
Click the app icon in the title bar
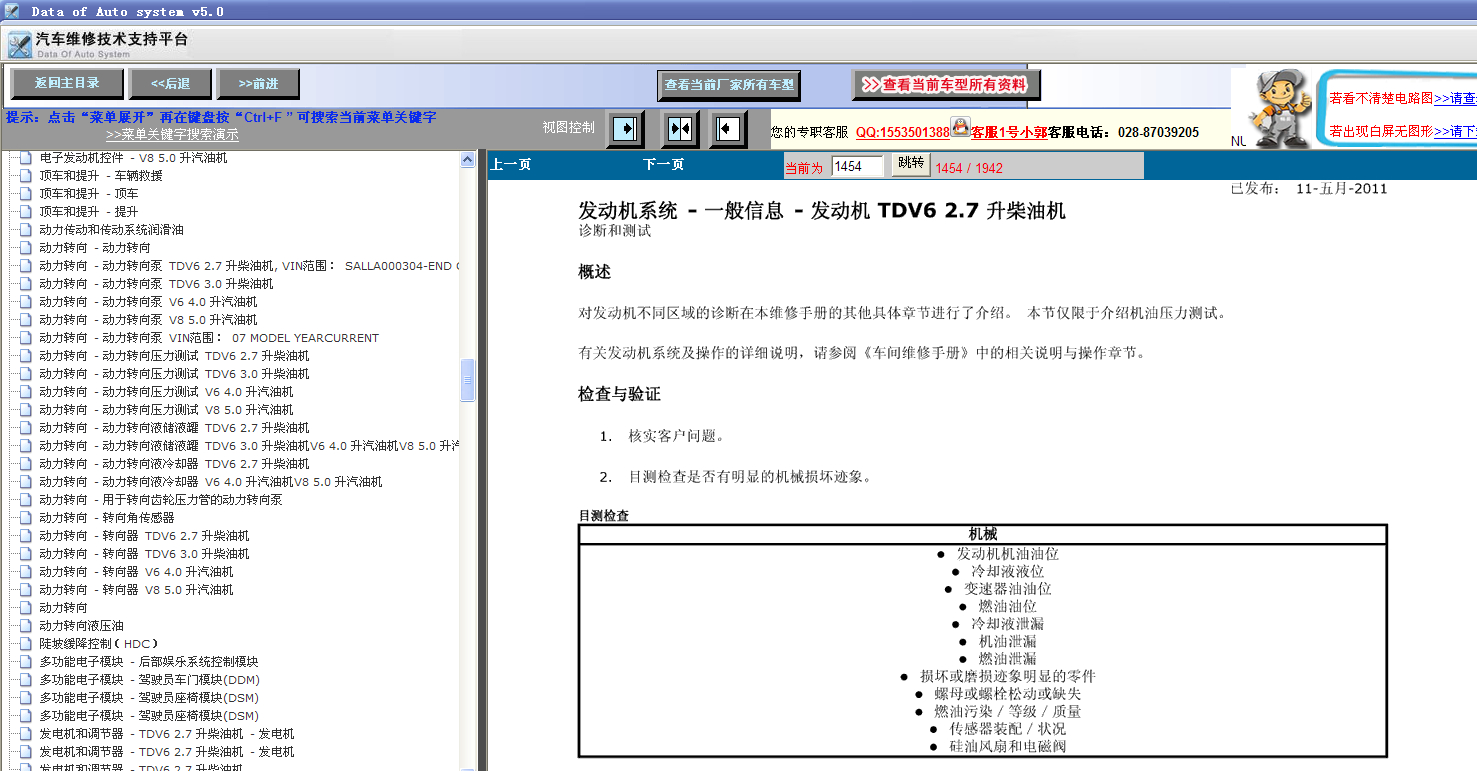click(x=12, y=11)
